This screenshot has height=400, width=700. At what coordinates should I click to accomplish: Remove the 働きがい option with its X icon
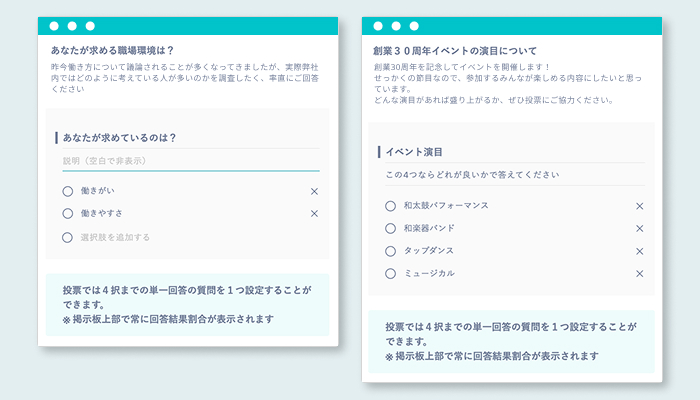[x=314, y=191]
